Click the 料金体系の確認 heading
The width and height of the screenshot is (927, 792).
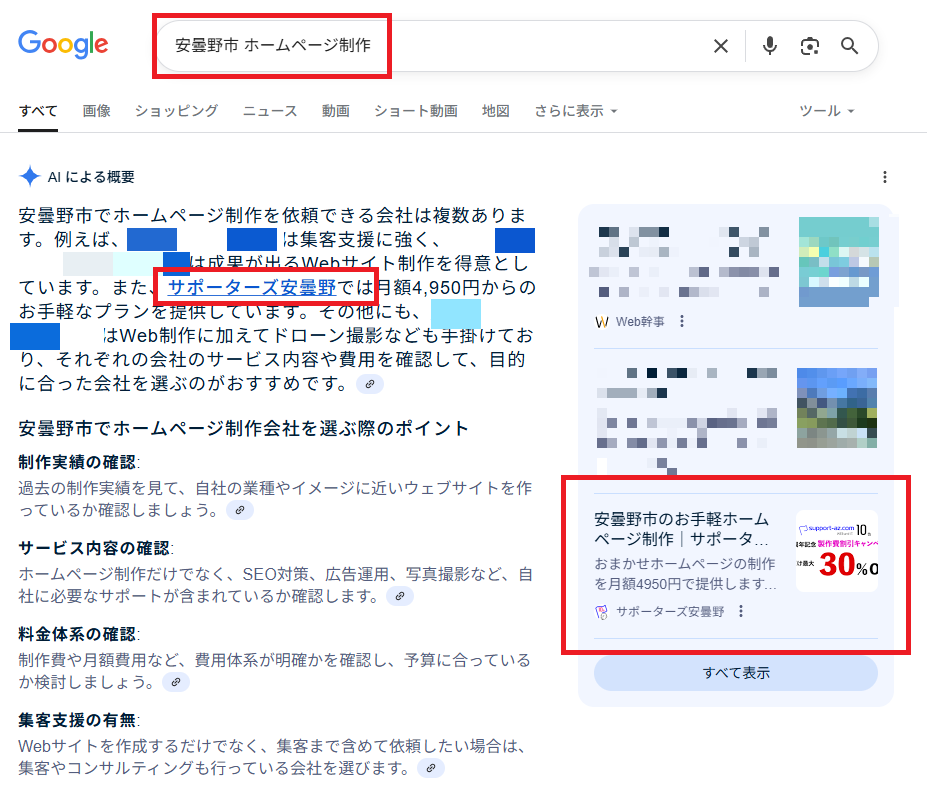[77, 634]
